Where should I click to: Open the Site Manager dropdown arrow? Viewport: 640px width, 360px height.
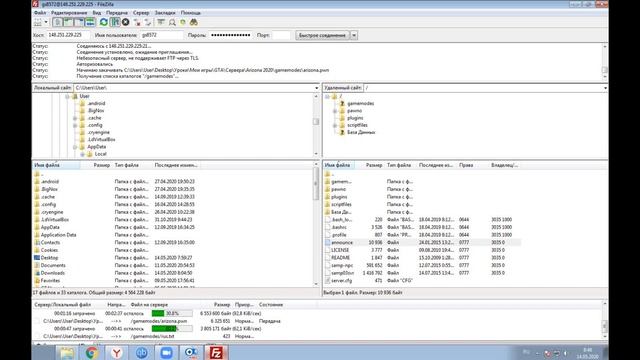point(46,22)
